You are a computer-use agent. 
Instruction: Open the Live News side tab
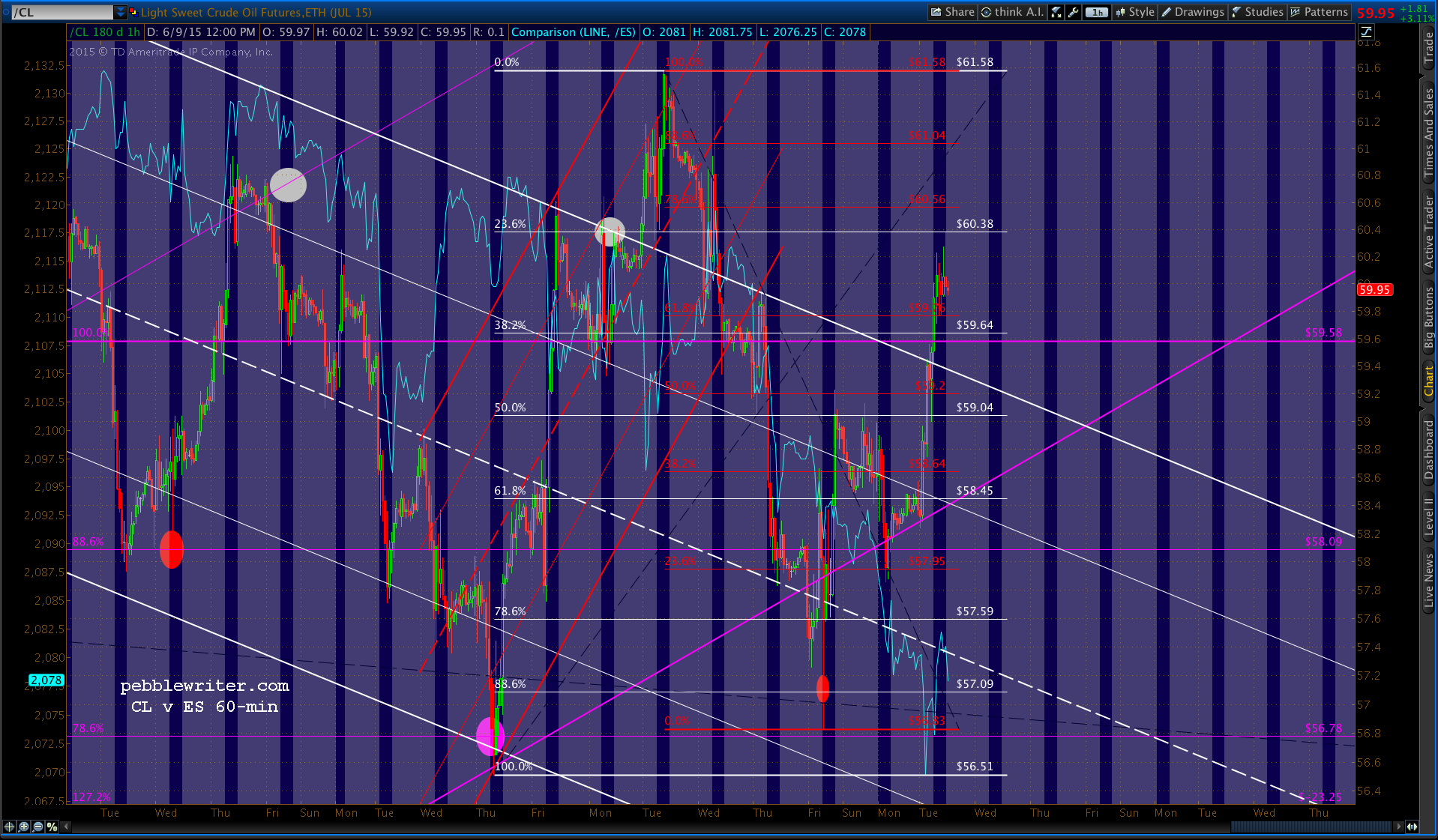click(x=1429, y=581)
